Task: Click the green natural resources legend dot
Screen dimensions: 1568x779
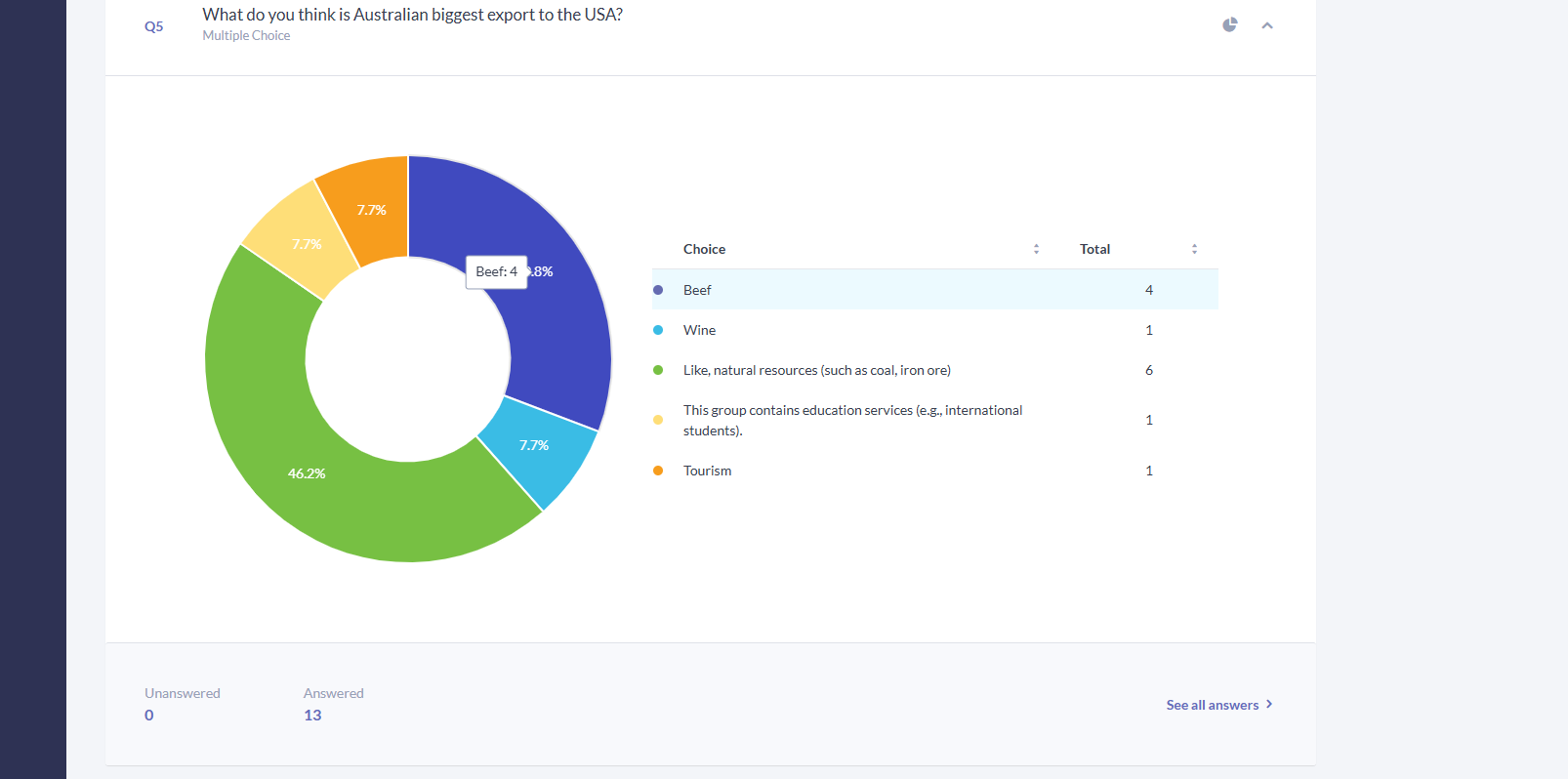Action: [x=658, y=370]
